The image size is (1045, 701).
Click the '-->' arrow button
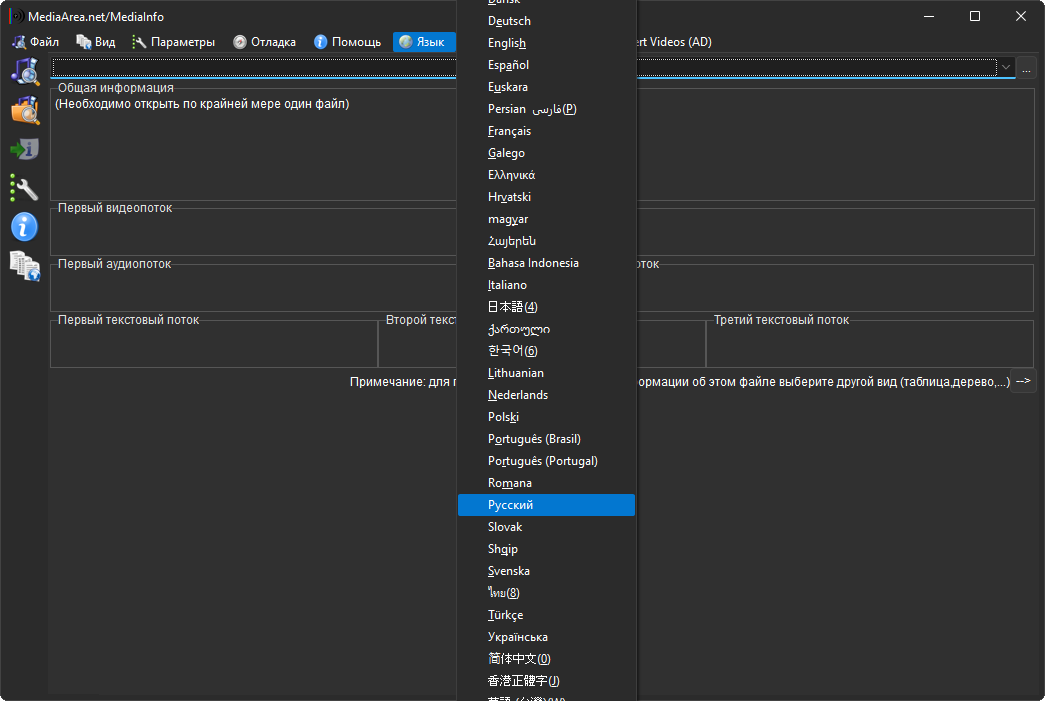point(1023,381)
